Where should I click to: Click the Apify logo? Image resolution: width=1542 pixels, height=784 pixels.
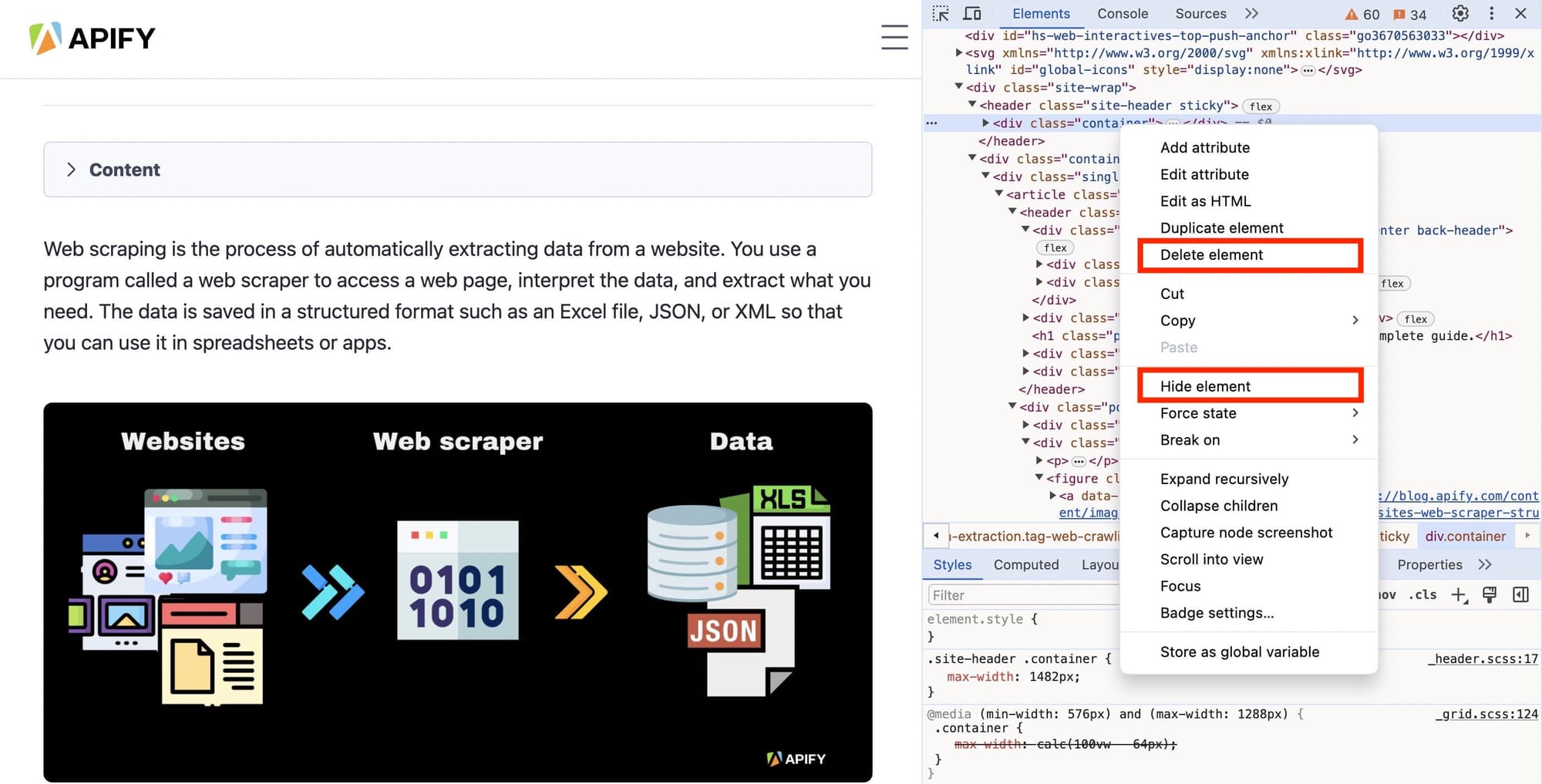pyautogui.click(x=92, y=37)
